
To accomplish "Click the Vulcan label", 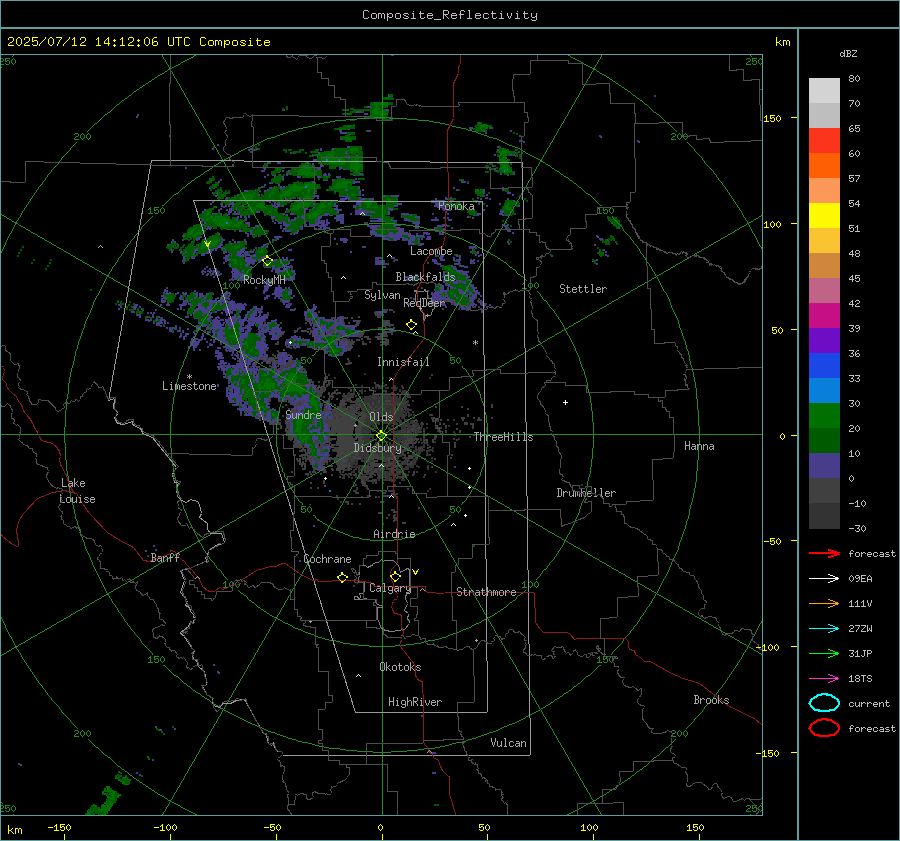I will [509, 743].
